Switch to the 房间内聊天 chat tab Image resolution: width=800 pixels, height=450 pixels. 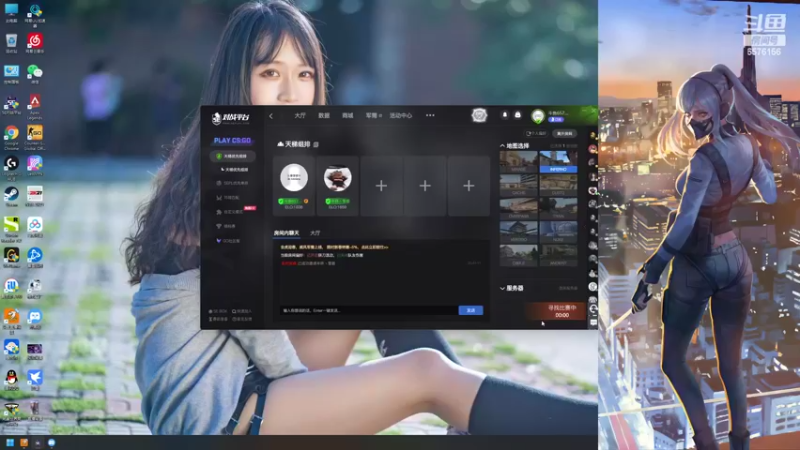click(x=286, y=233)
